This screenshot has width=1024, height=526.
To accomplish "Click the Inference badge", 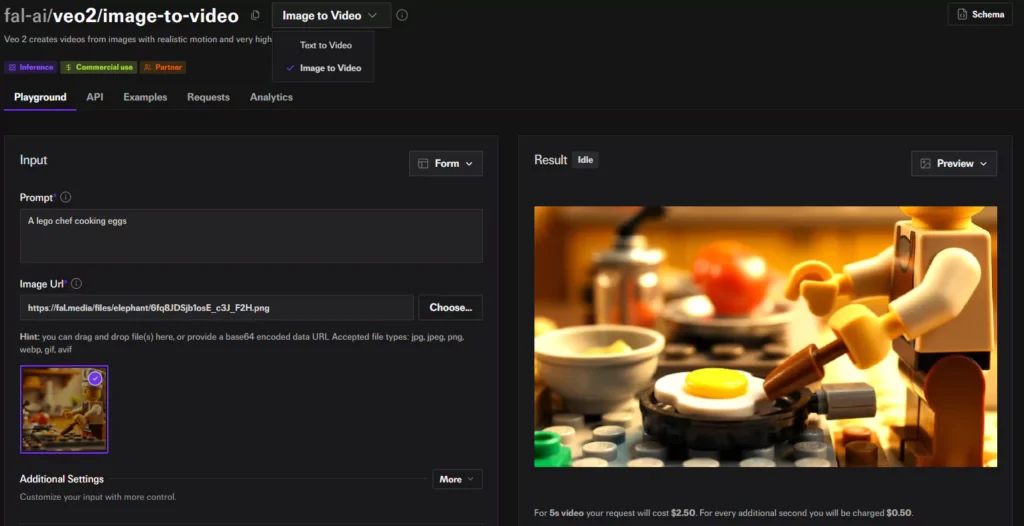I will coord(30,67).
